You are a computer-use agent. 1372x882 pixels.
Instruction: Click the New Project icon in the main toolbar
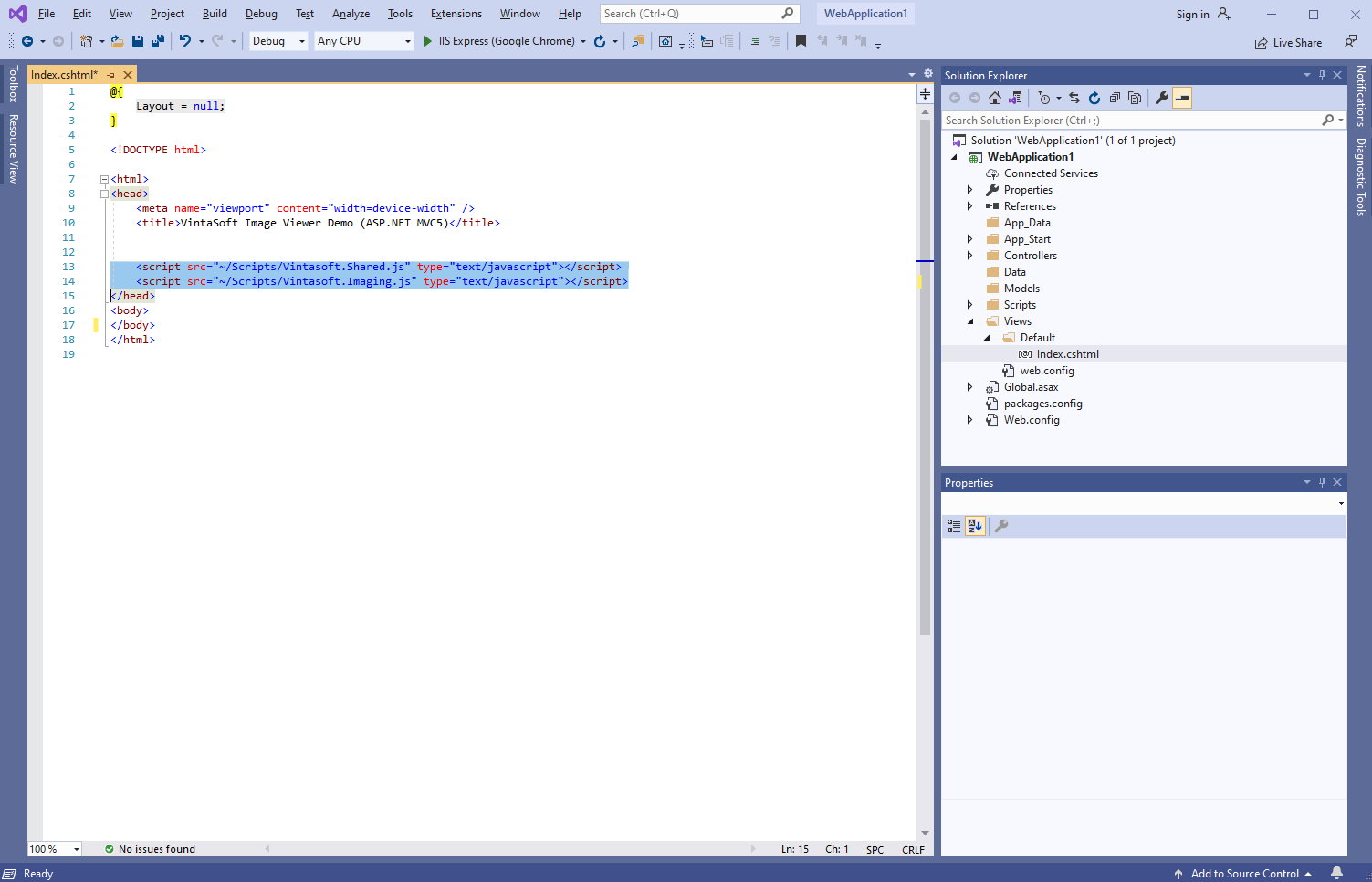(86, 41)
